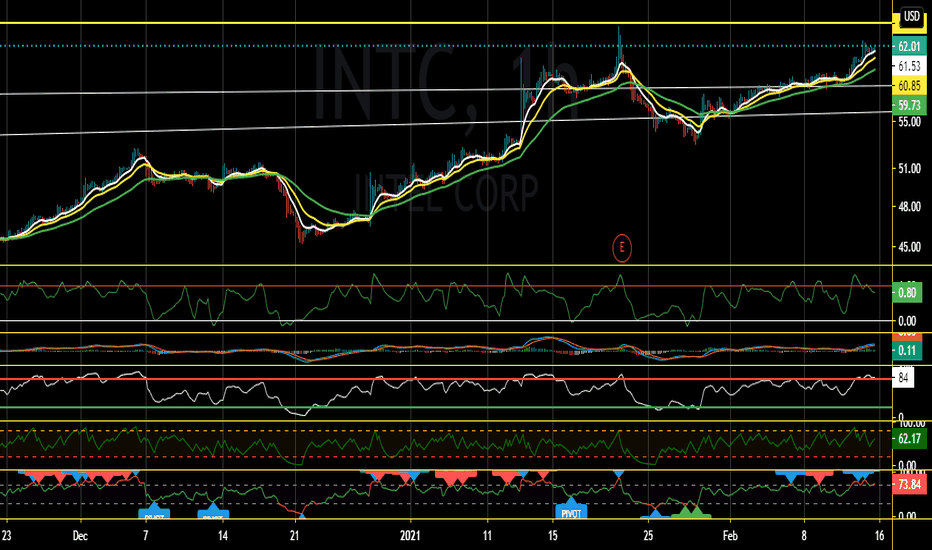Select the yellow 60.85 moving average label
This screenshot has width=932, height=550.
point(909,86)
